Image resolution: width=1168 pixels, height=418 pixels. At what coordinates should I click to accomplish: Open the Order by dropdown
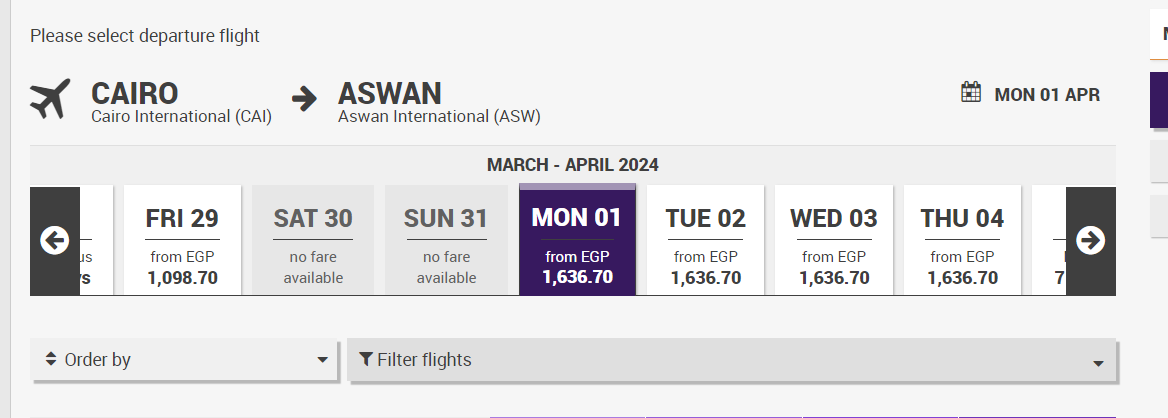tap(184, 360)
